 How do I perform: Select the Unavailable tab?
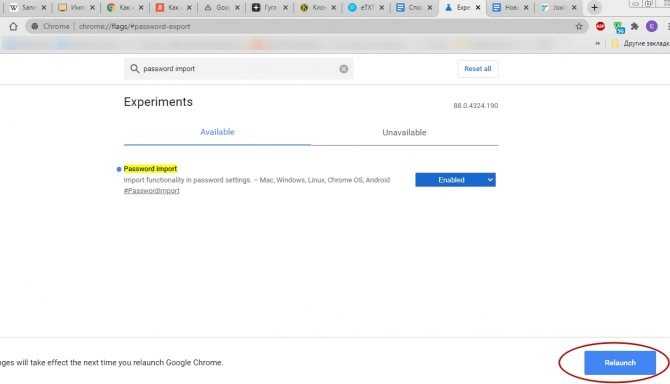coord(404,132)
